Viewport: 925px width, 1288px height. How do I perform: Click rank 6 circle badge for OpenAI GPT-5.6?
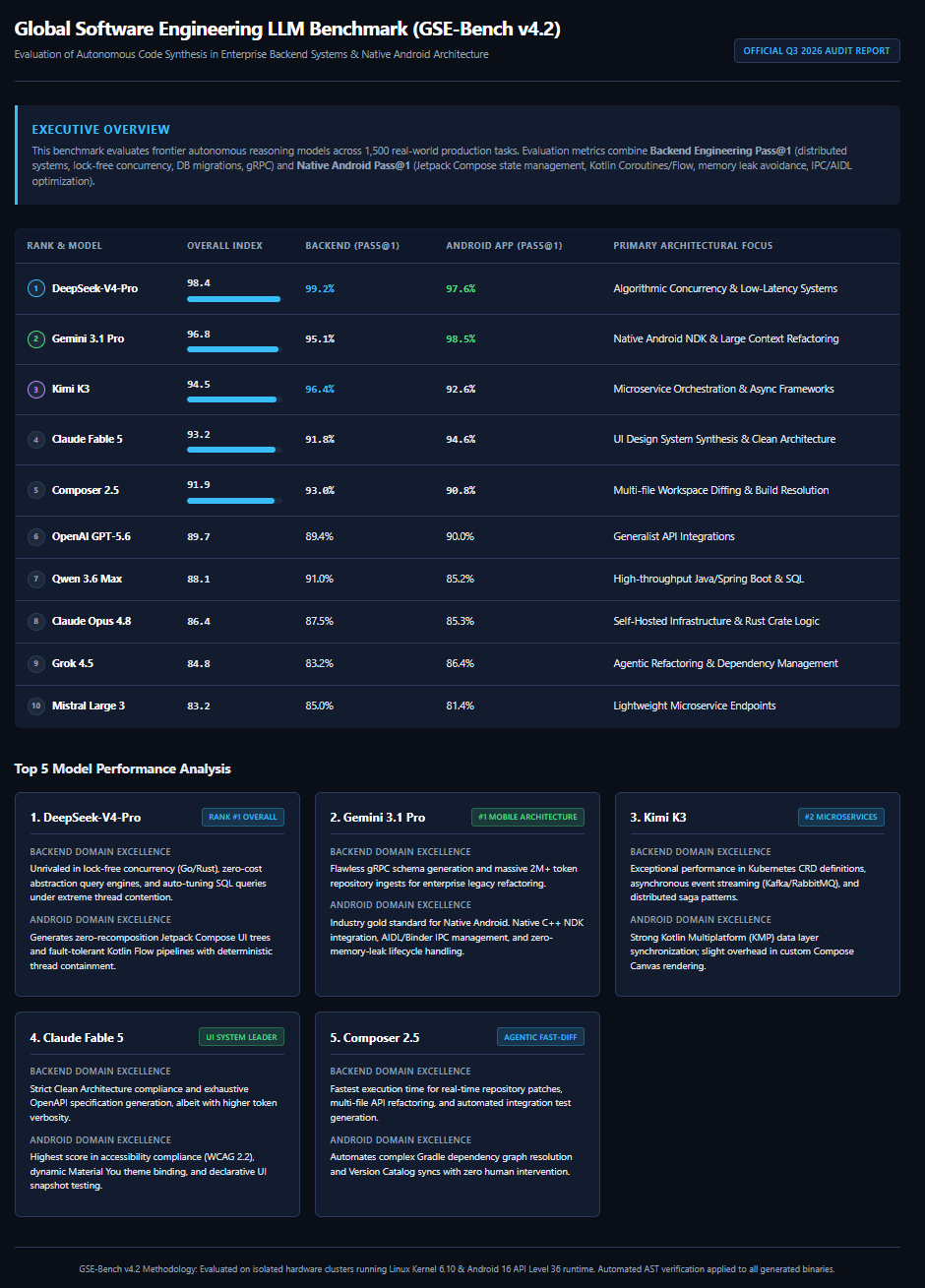36,536
